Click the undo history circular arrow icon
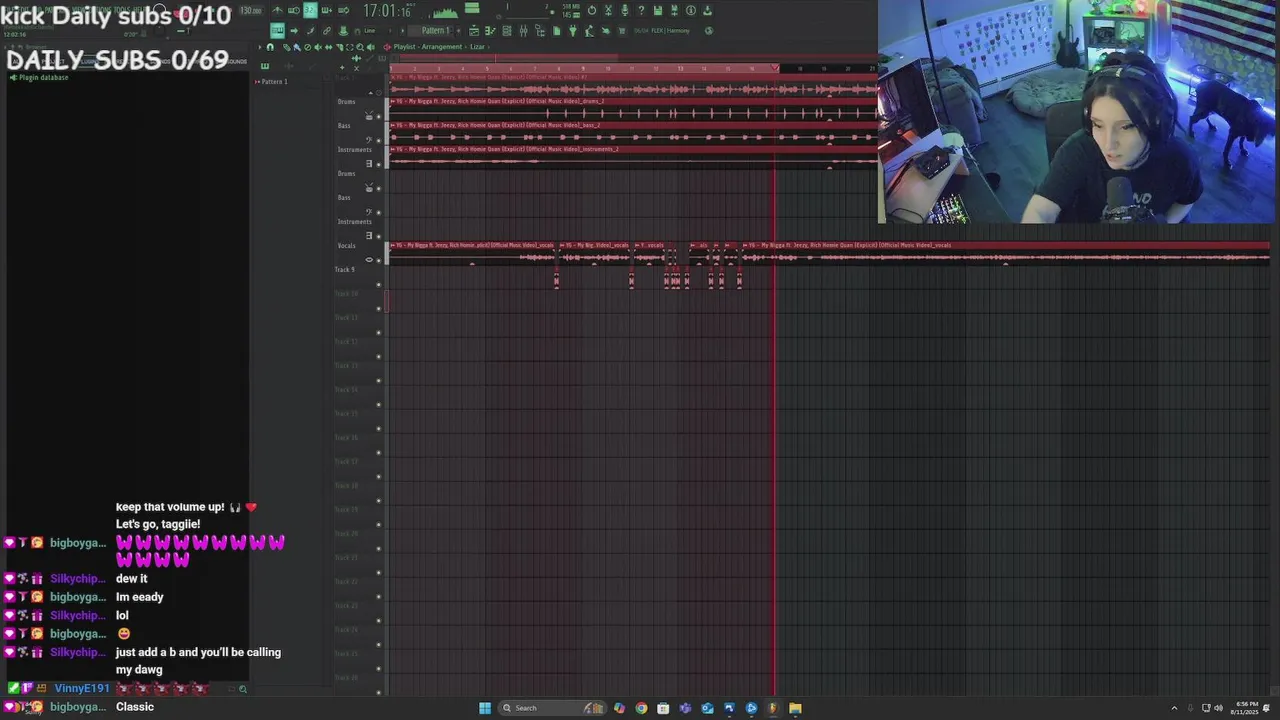1280x720 pixels. (x=592, y=10)
